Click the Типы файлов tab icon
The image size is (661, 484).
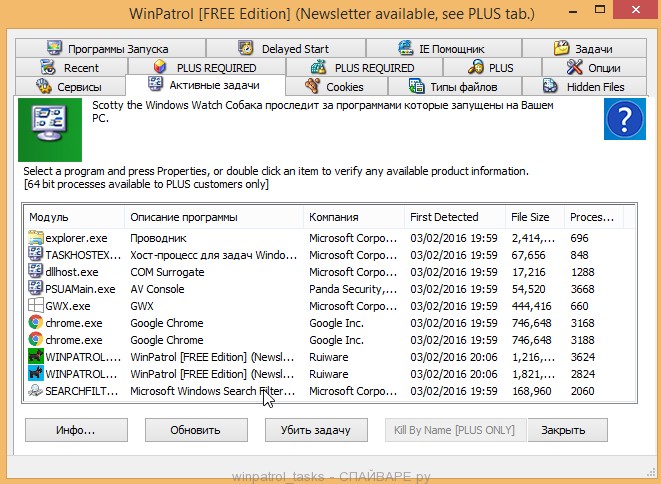[x=416, y=86]
